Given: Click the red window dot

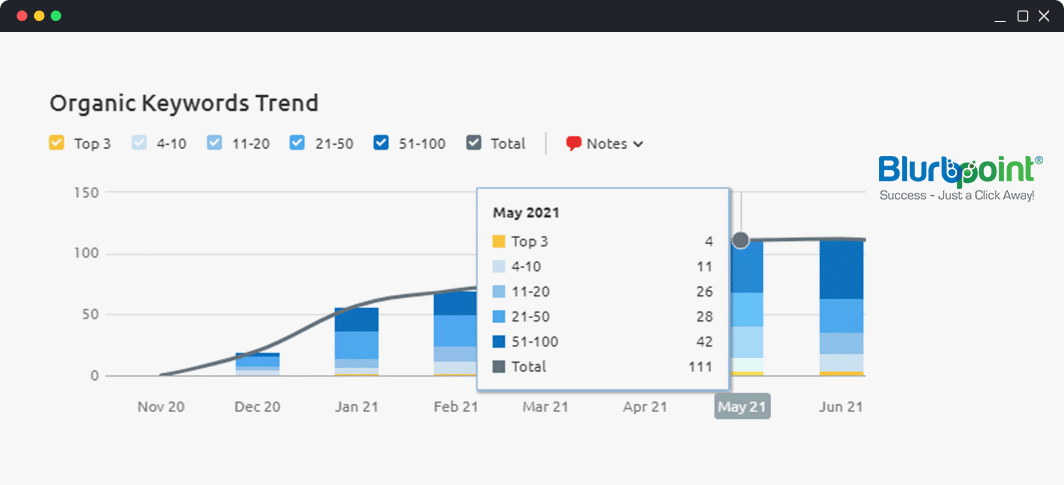Looking at the screenshot, I should coord(22,16).
